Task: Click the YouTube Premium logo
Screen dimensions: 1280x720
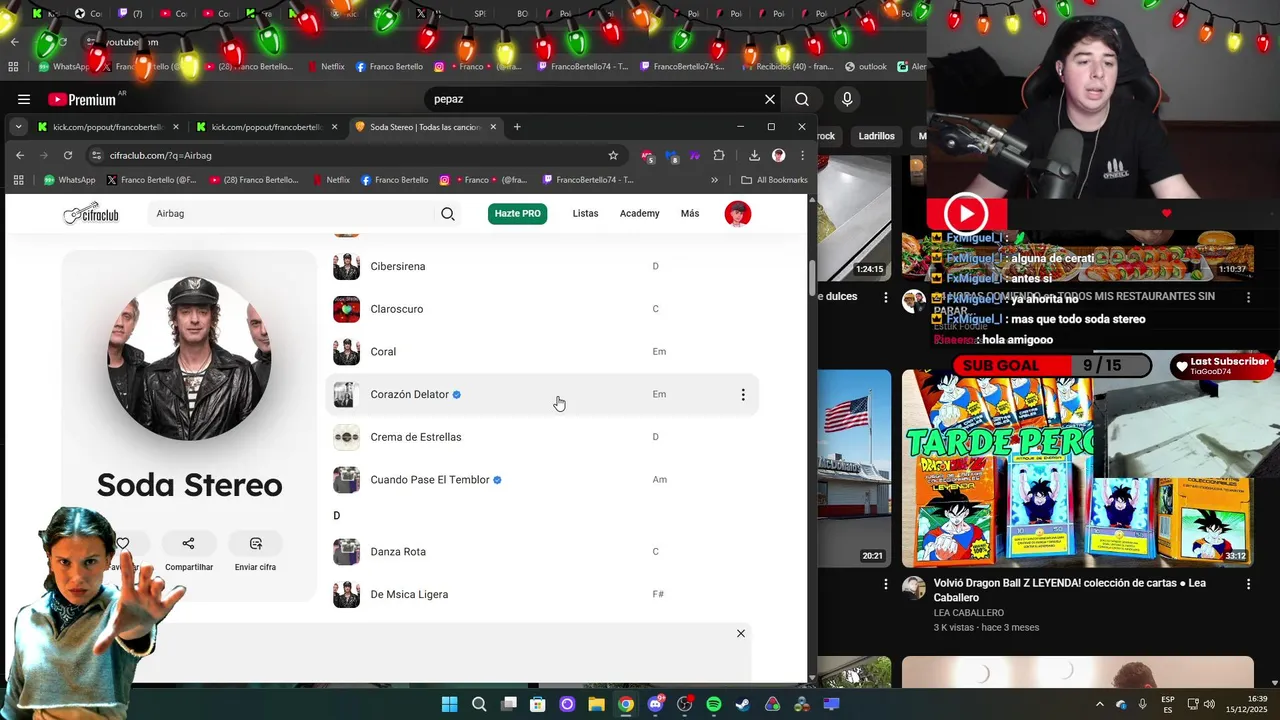Action: tap(82, 99)
